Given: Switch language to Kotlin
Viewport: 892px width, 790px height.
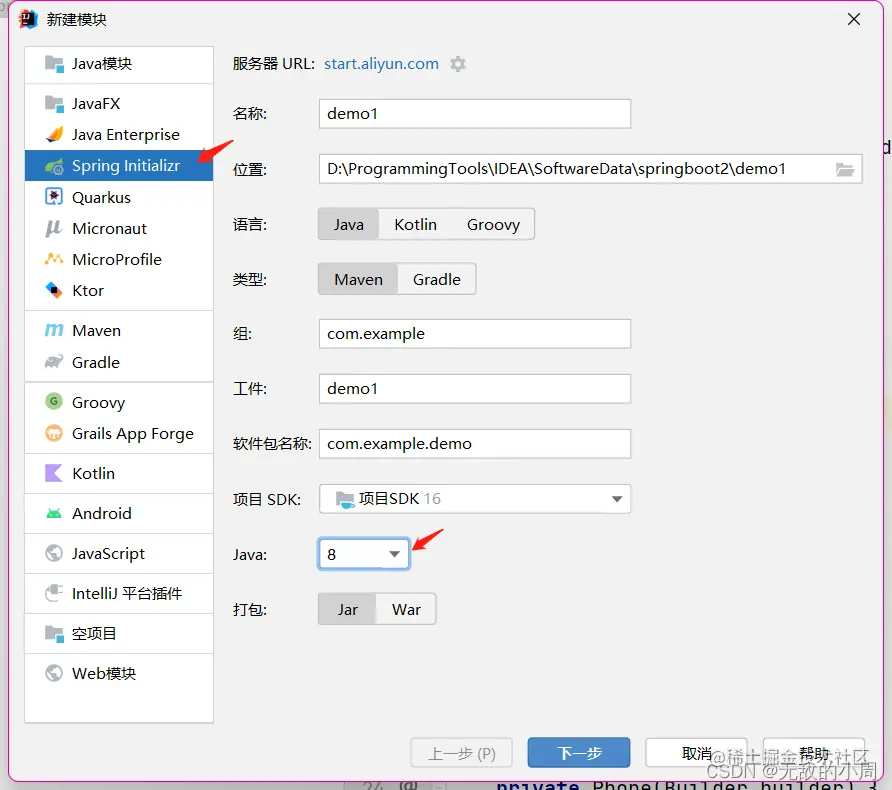Looking at the screenshot, I should pyautogui.click(x=415, y=224).
